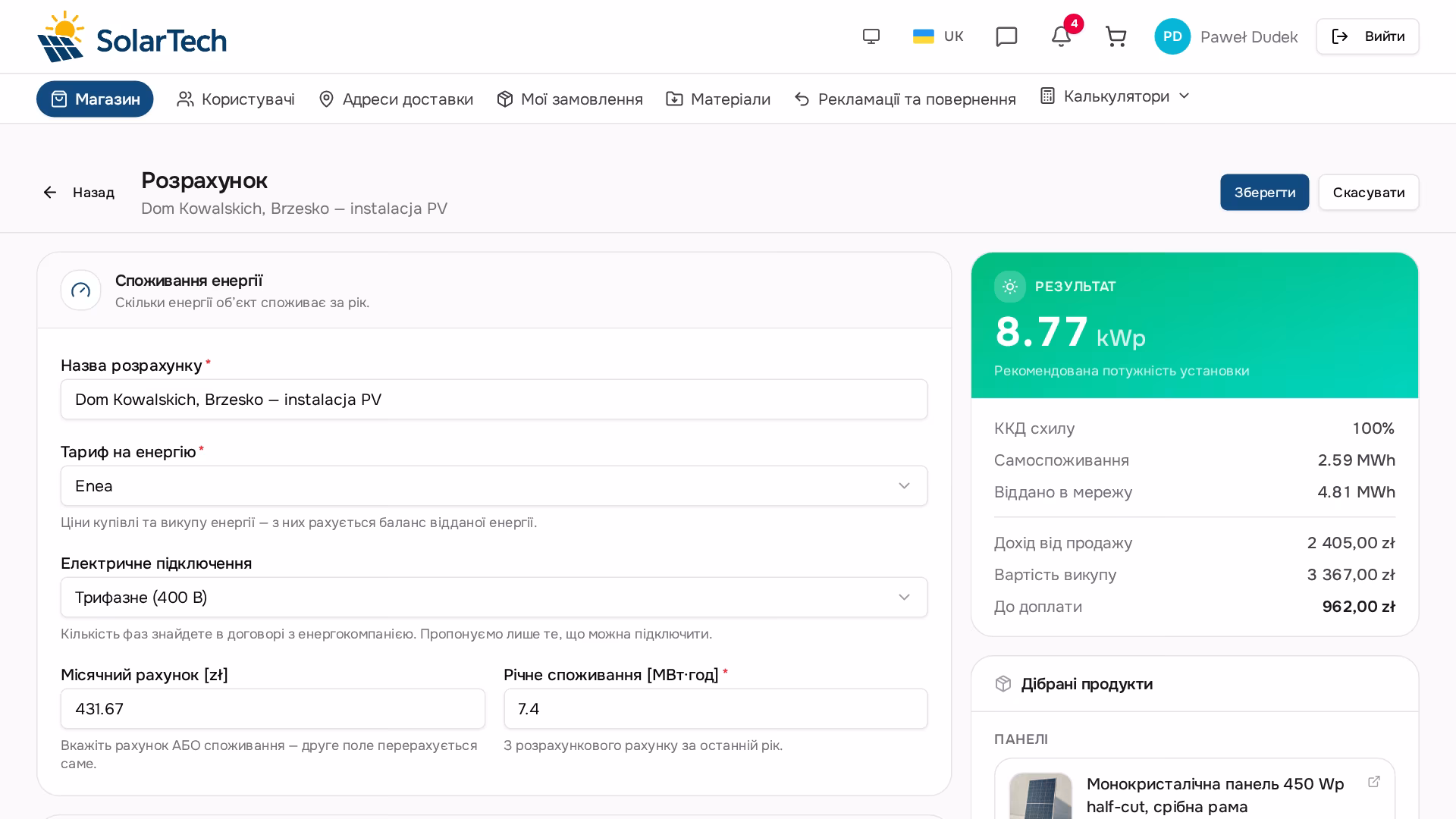The height and width of the screenshot is (819, 1456).
Task: Cancel with the Скасувати button
Action: point(1368,193)
